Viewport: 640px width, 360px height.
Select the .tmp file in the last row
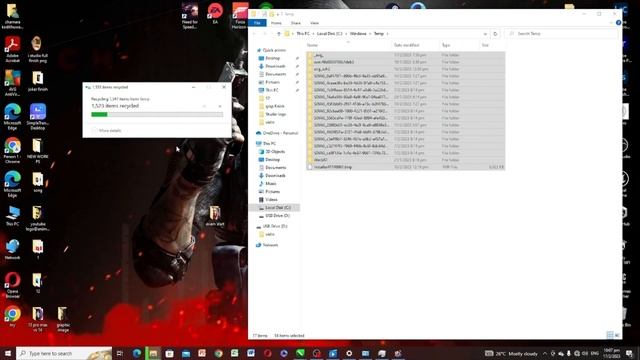pyautogui.click(x=405, y=167)
